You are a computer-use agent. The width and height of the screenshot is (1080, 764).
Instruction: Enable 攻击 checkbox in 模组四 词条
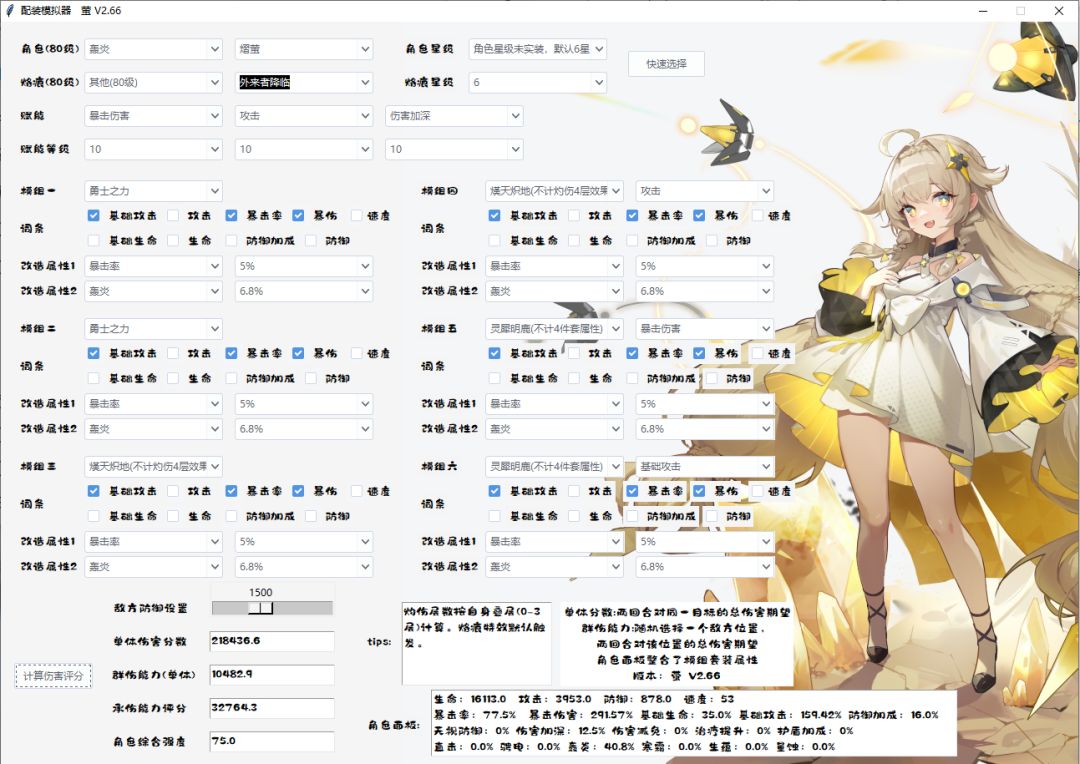[574, 216]
